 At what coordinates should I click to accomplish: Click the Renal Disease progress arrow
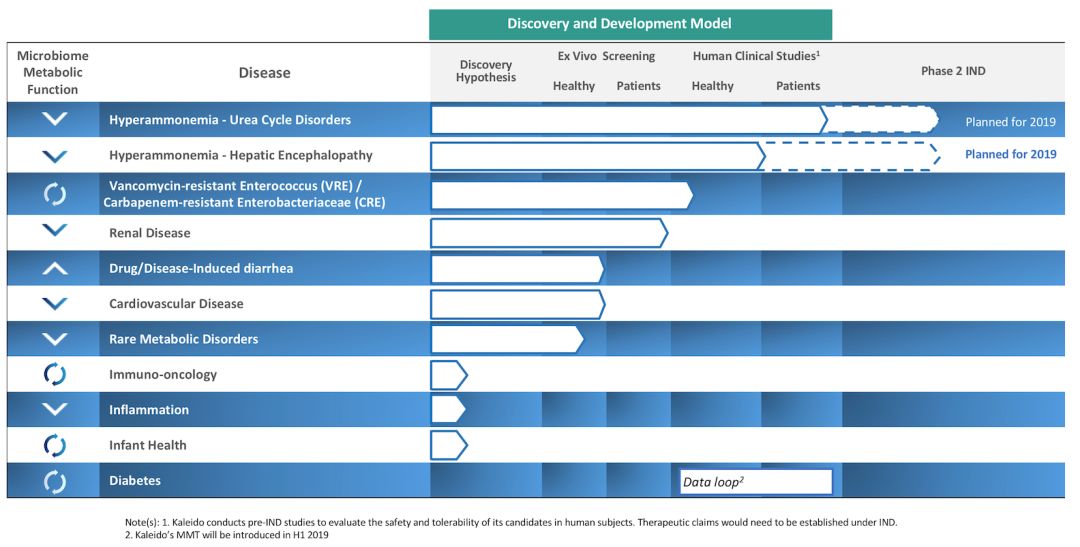click(549, 233)
